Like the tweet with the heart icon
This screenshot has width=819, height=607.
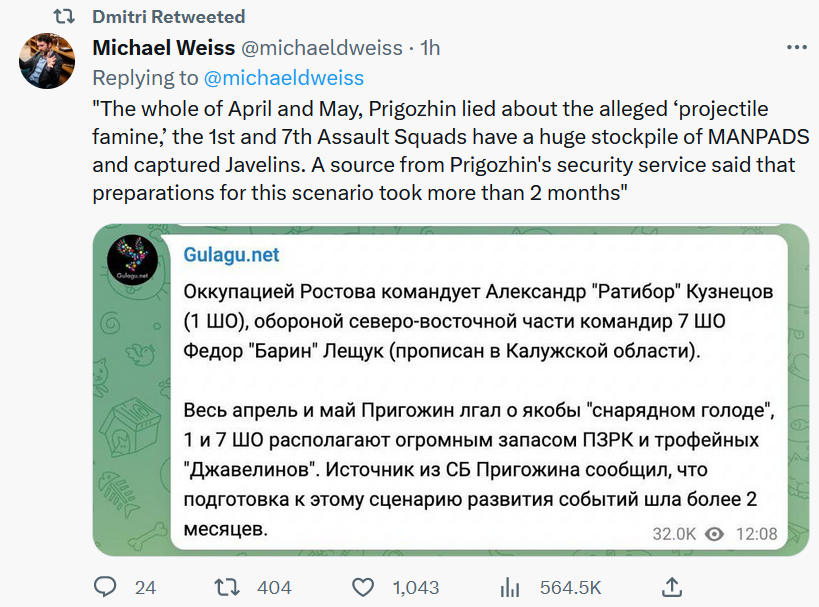tap(365, 587)
